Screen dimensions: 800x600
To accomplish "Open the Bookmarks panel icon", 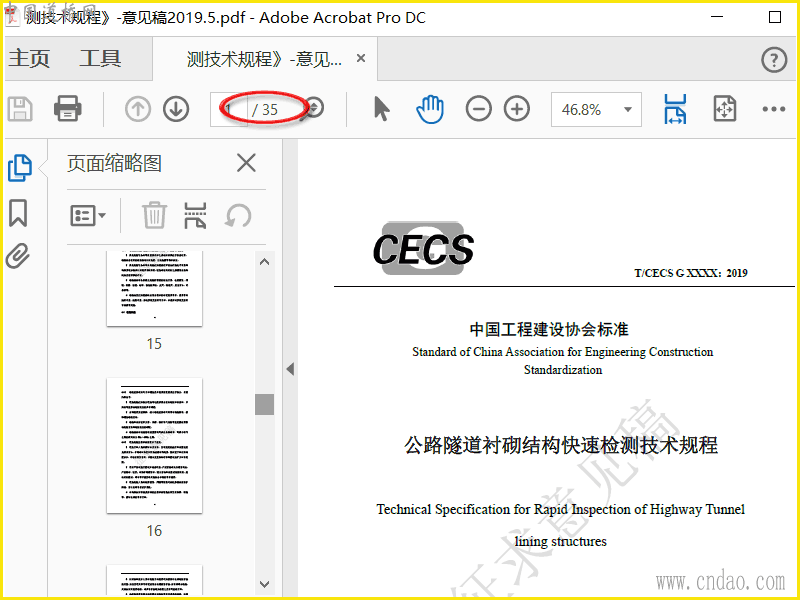I will click(18, 213).
